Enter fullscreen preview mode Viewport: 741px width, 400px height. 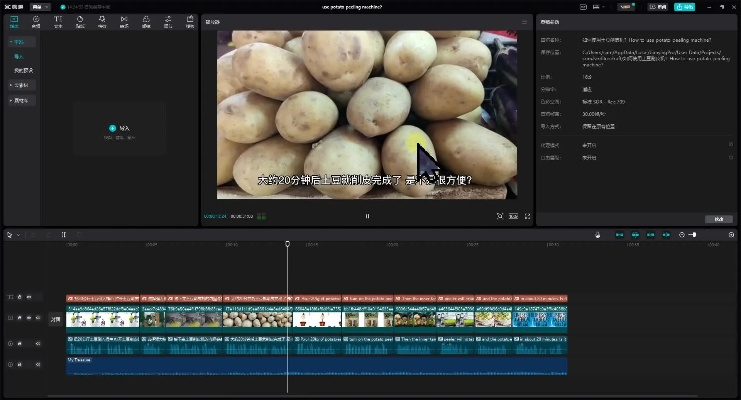525,216
